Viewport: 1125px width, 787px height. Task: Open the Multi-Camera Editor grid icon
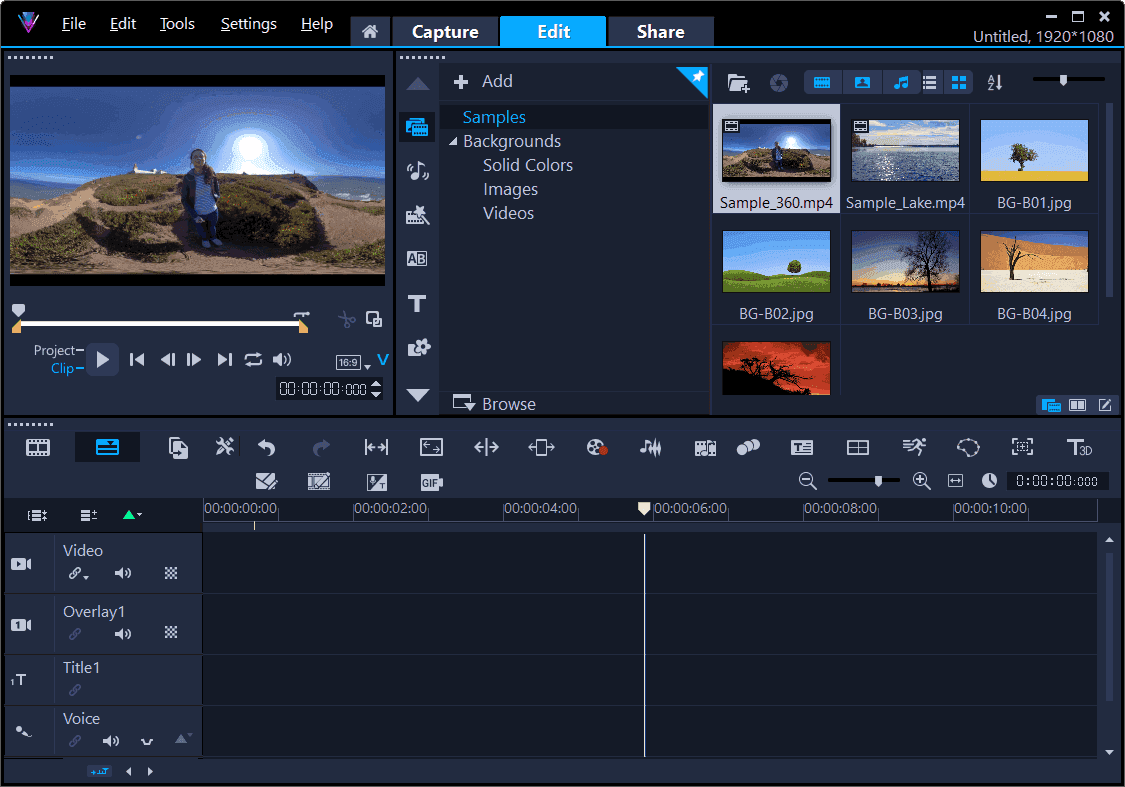tap(857, 448)
